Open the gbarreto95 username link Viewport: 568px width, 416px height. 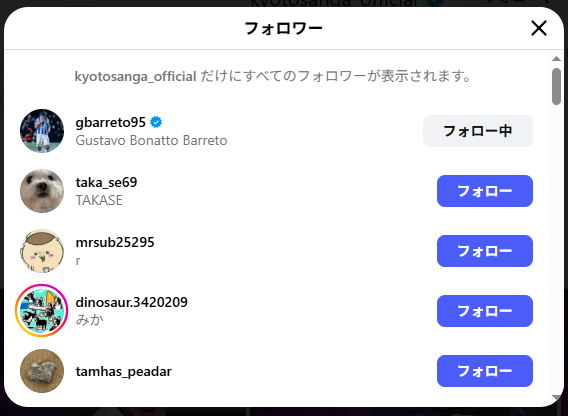(110, 122)
